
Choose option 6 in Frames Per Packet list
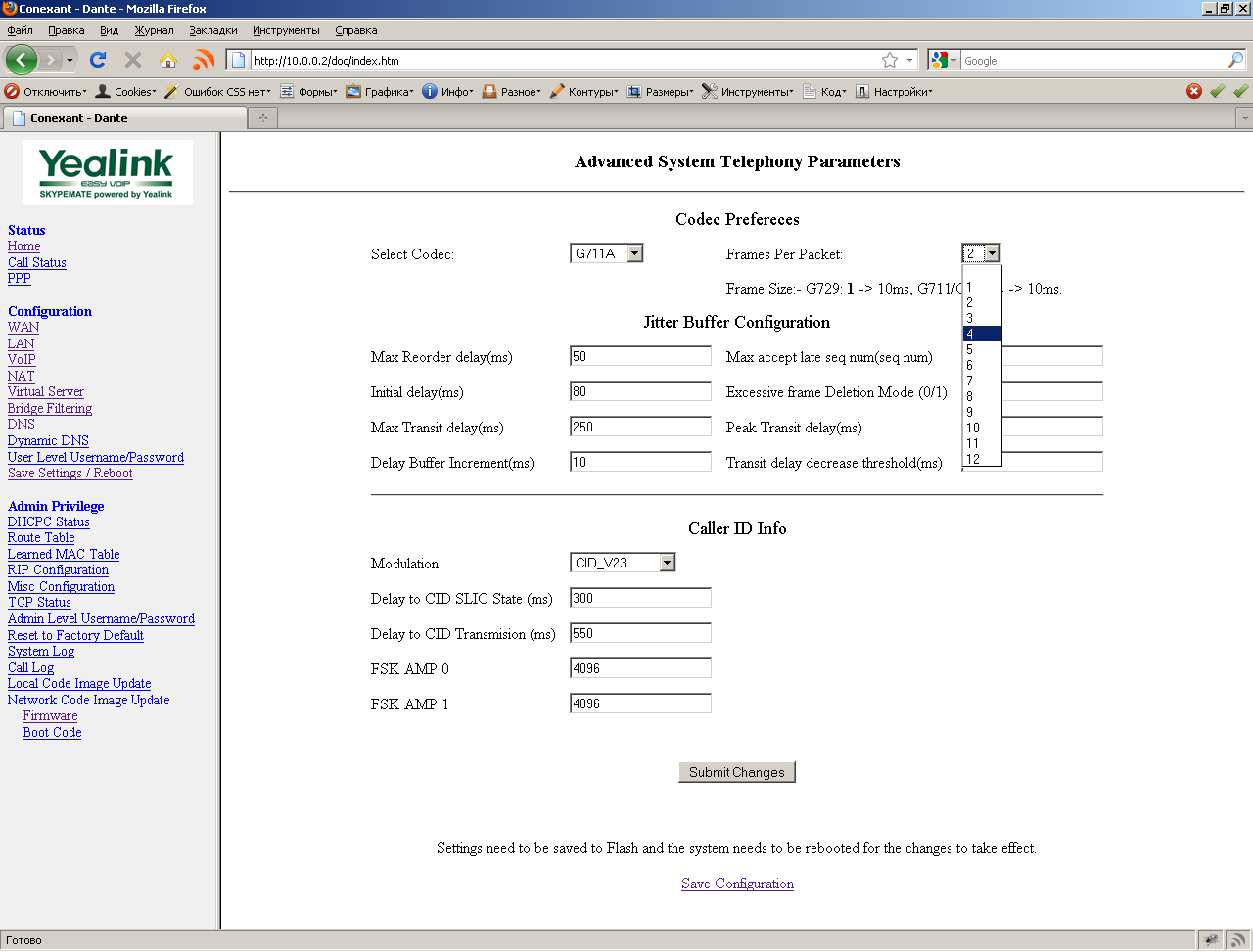pos(982,365)
